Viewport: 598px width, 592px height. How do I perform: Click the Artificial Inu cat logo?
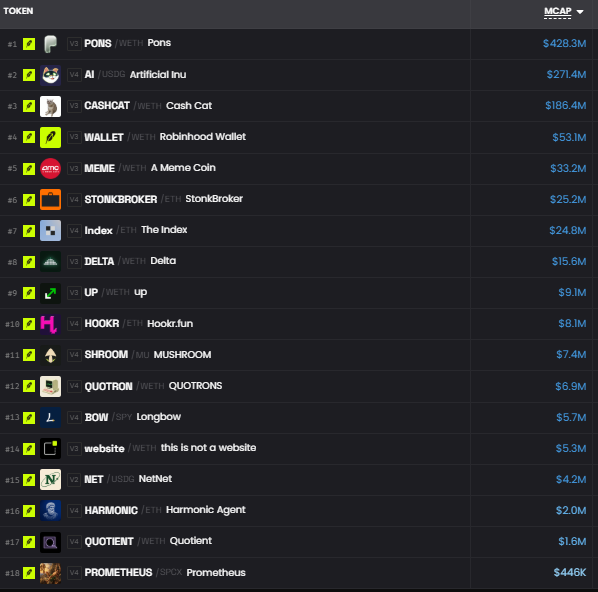point(50,75)
